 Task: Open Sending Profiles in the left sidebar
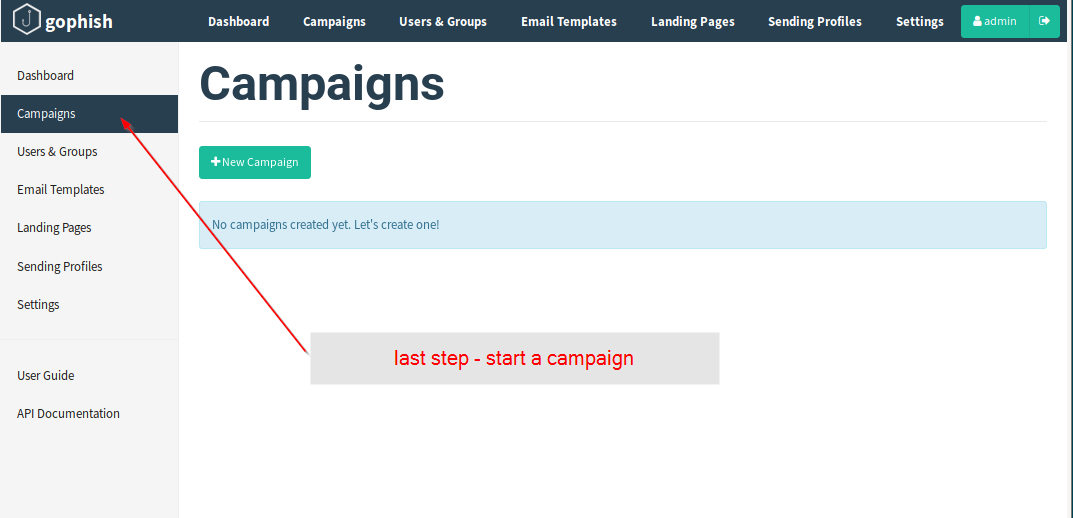(60, 267)
